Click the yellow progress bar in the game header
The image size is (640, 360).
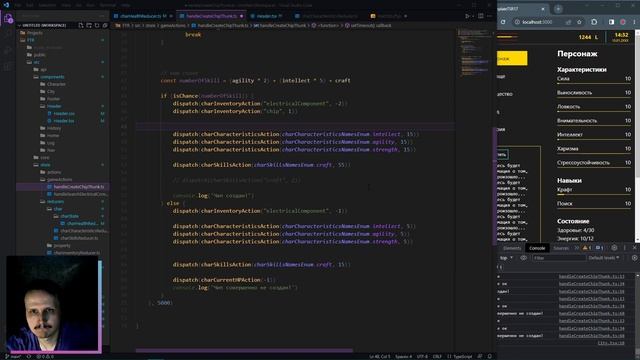pyautogui.click(x=507, y=37)
